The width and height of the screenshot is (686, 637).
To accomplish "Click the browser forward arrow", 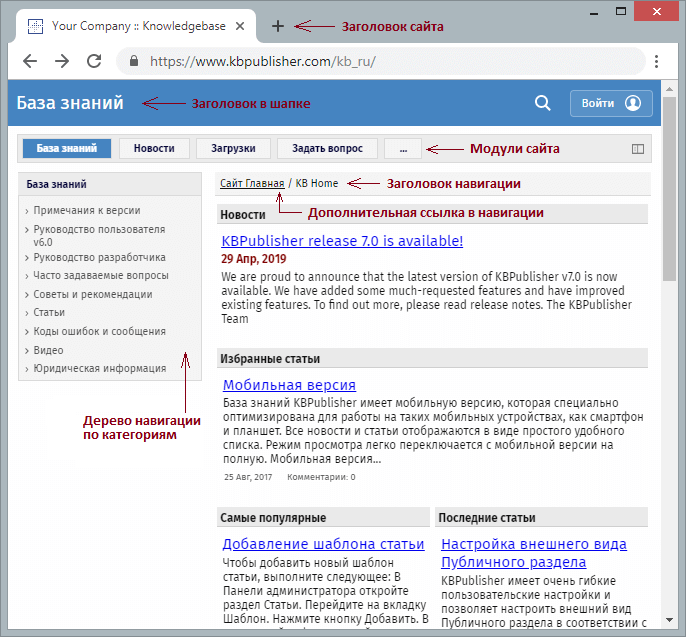I will [62, 61].
